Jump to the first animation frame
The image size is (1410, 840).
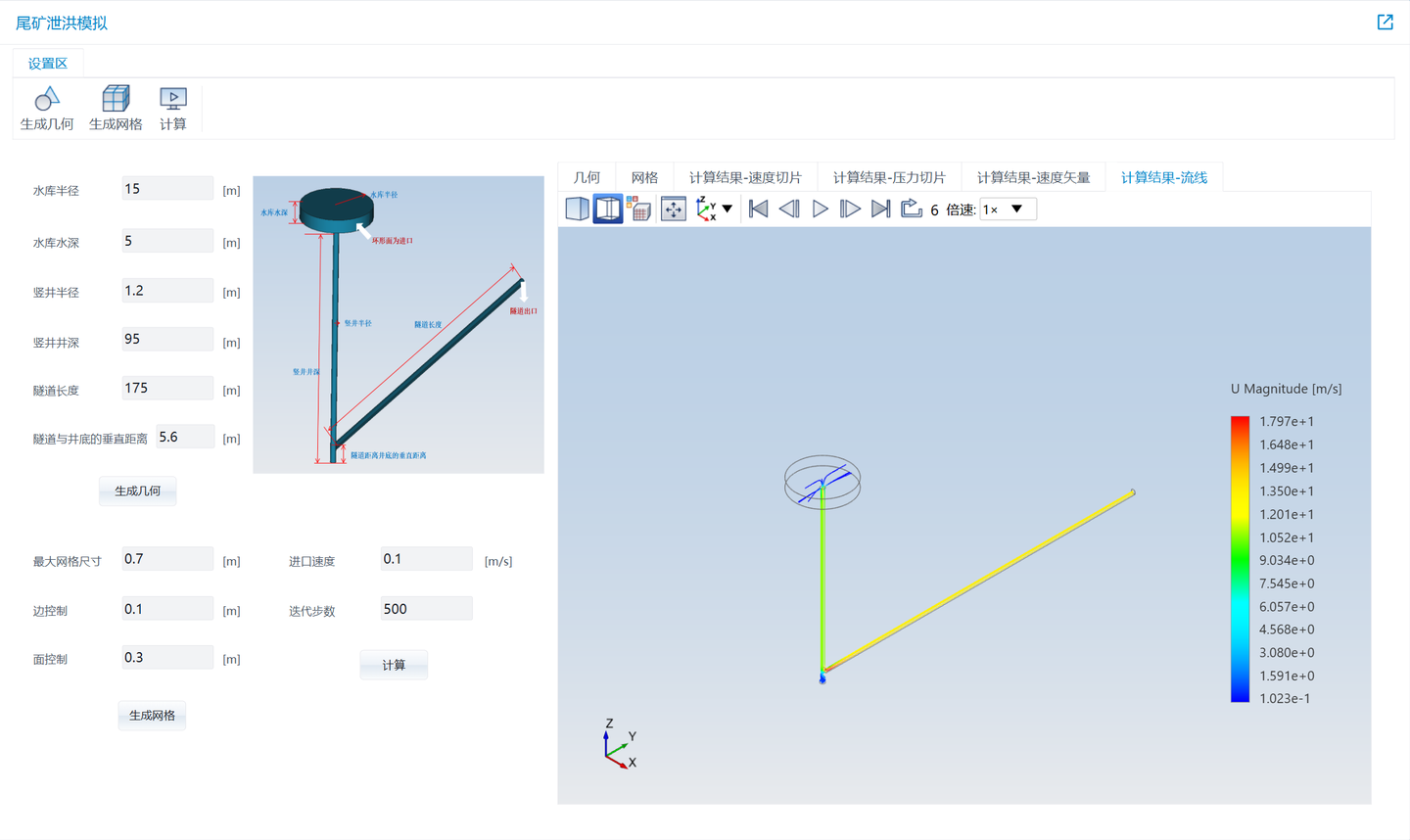point(758,209)
